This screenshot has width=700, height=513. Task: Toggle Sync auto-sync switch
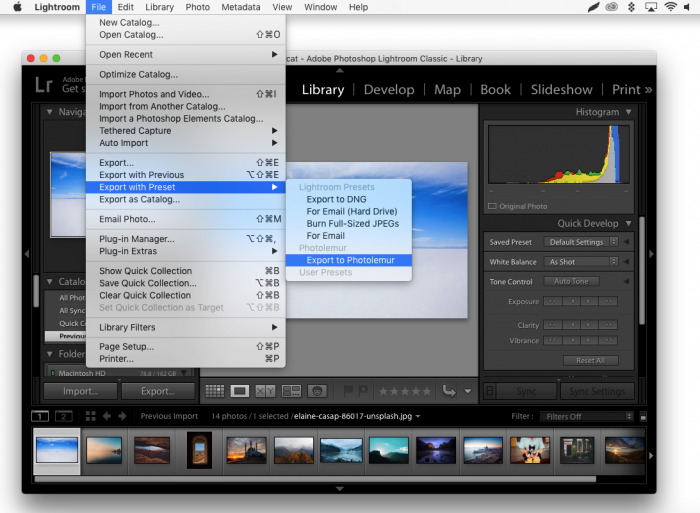(490, 391)
